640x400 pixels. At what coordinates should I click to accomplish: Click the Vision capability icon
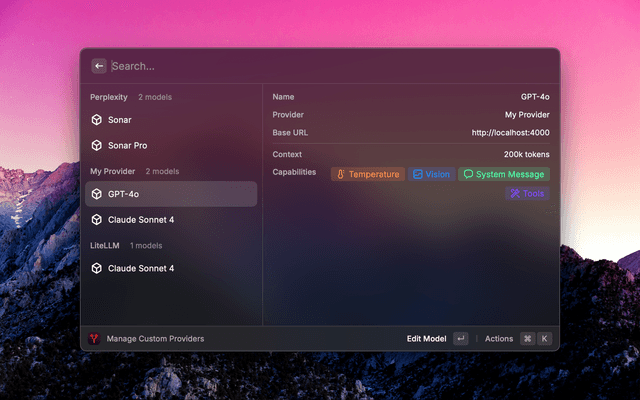(418, 174)
